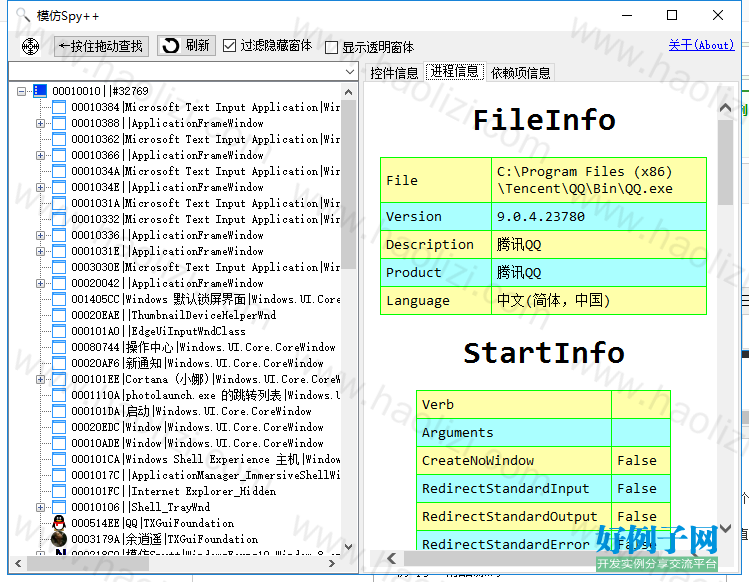This screenshot has height=582, width=749.
Task: Click window icon beside 00010384 Microsoft Text Input
Action: point(59,107)
